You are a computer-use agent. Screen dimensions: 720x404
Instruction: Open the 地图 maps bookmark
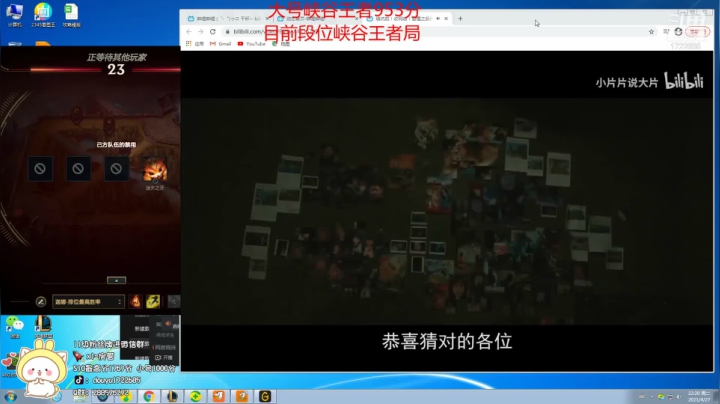coord(281,44)
